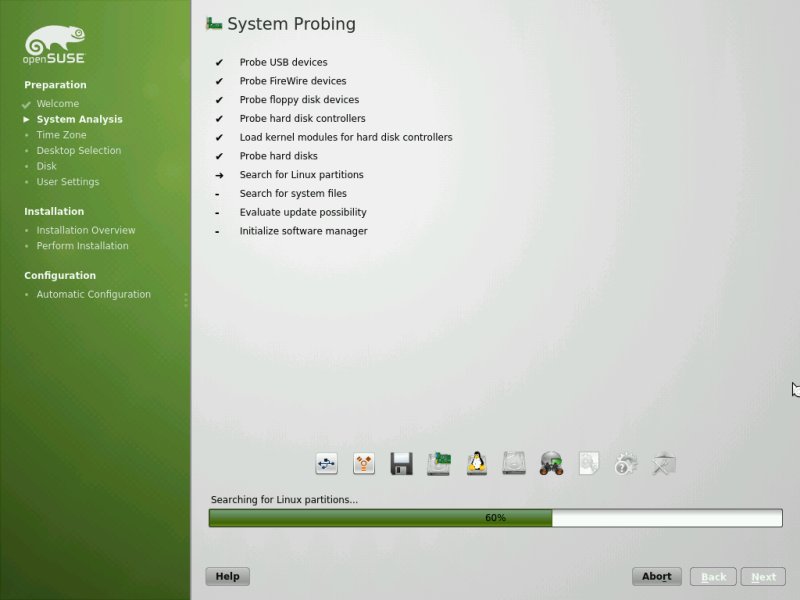Viewport: 800px width, 600px height.
Task: Click 'Initialize software manager' text
Action: point(304,231)
